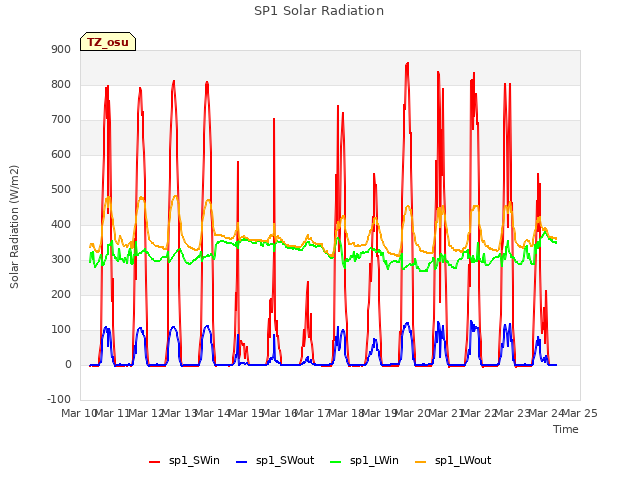
Task: Click the 900 y-axis tick label
Action: 61,49
